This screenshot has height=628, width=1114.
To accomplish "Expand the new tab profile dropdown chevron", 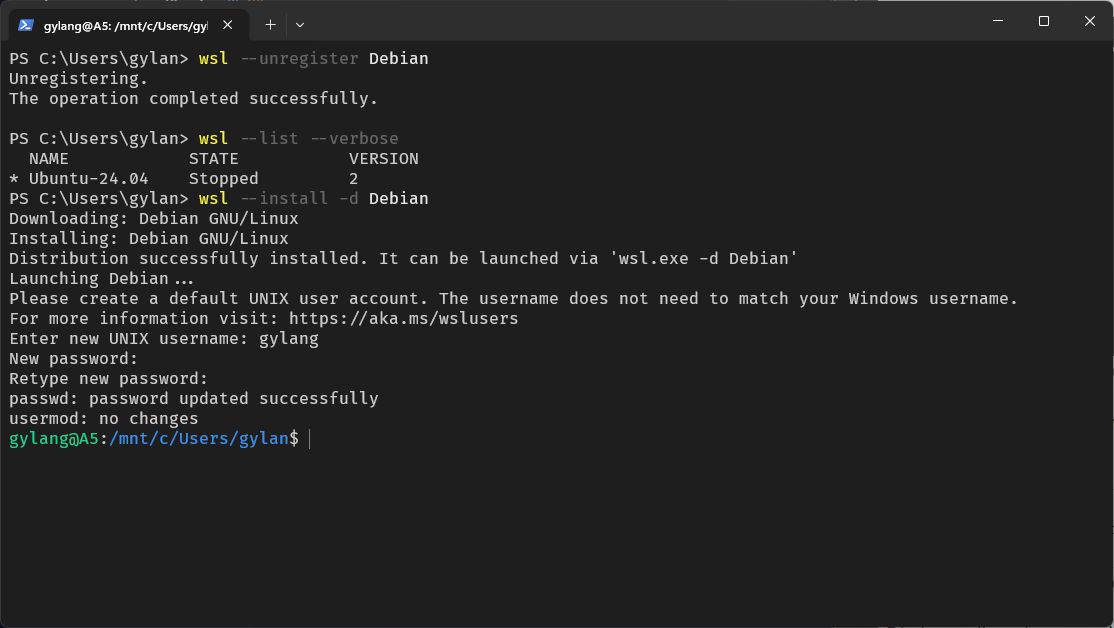I will [300, 24].
